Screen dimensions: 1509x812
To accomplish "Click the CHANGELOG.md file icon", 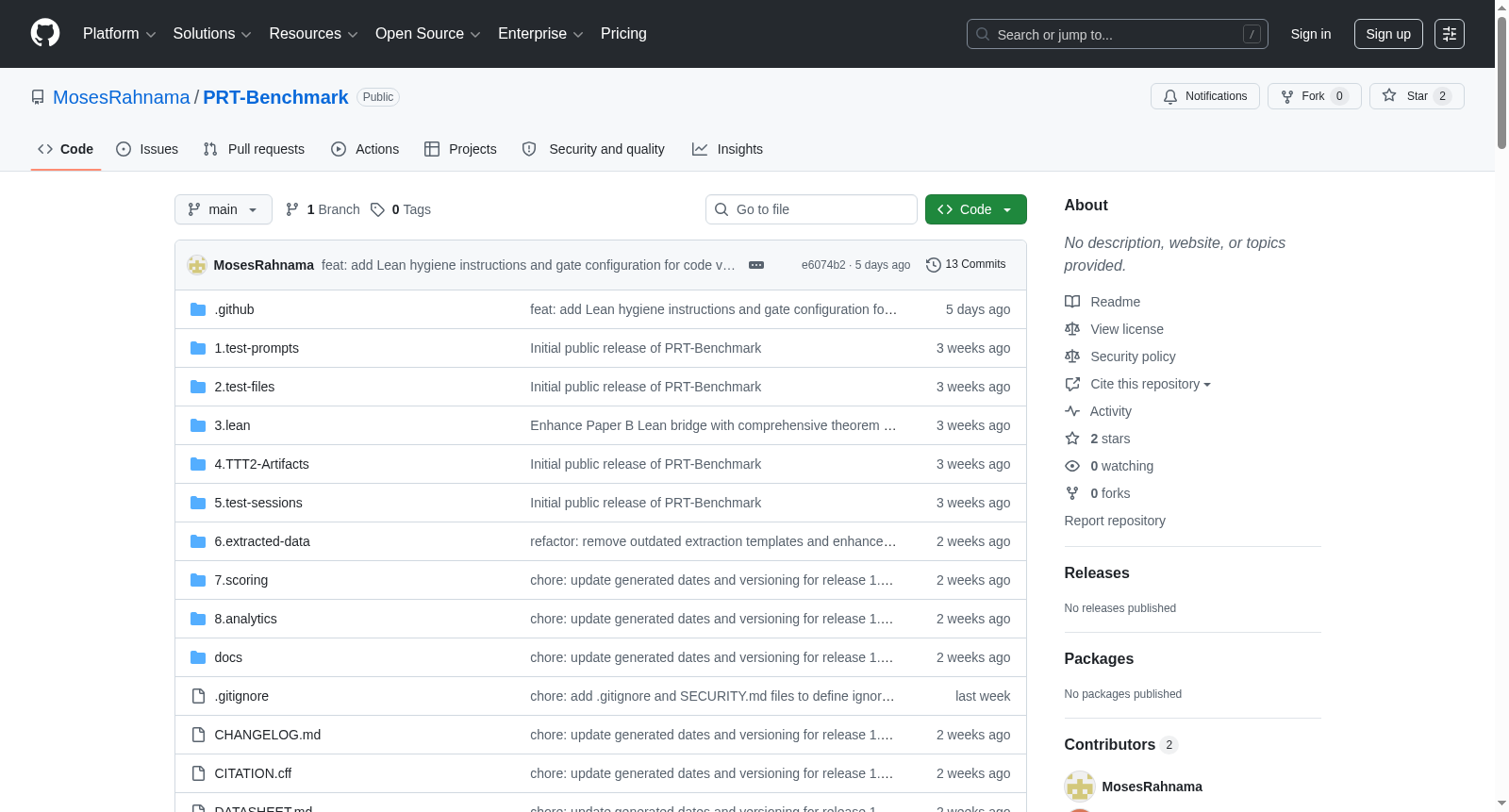I will 198,735.
